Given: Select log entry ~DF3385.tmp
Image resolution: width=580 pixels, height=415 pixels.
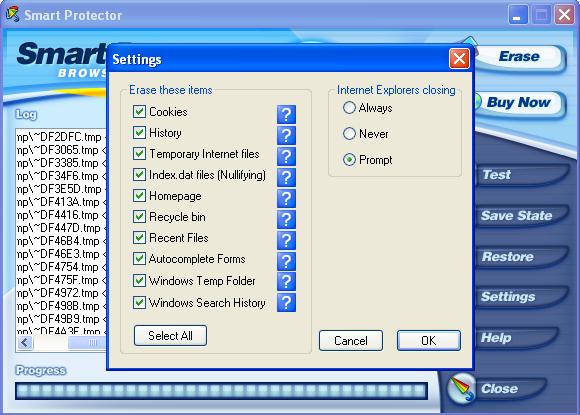Looking at the screenshot, I should tap(61, 163).
